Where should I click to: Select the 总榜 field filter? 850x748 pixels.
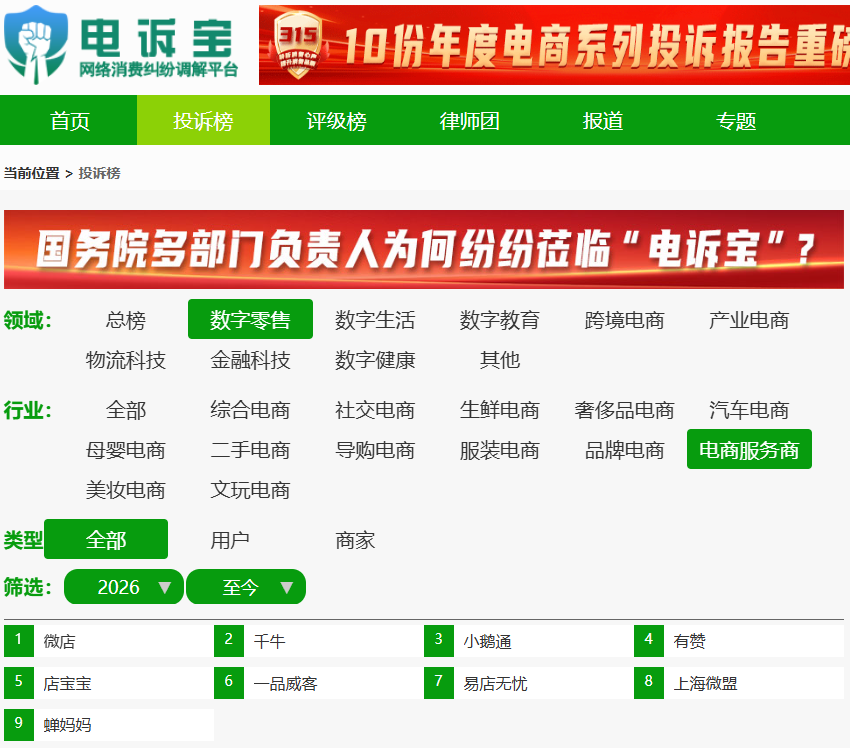pyautogui.click(x=125, y=320)
